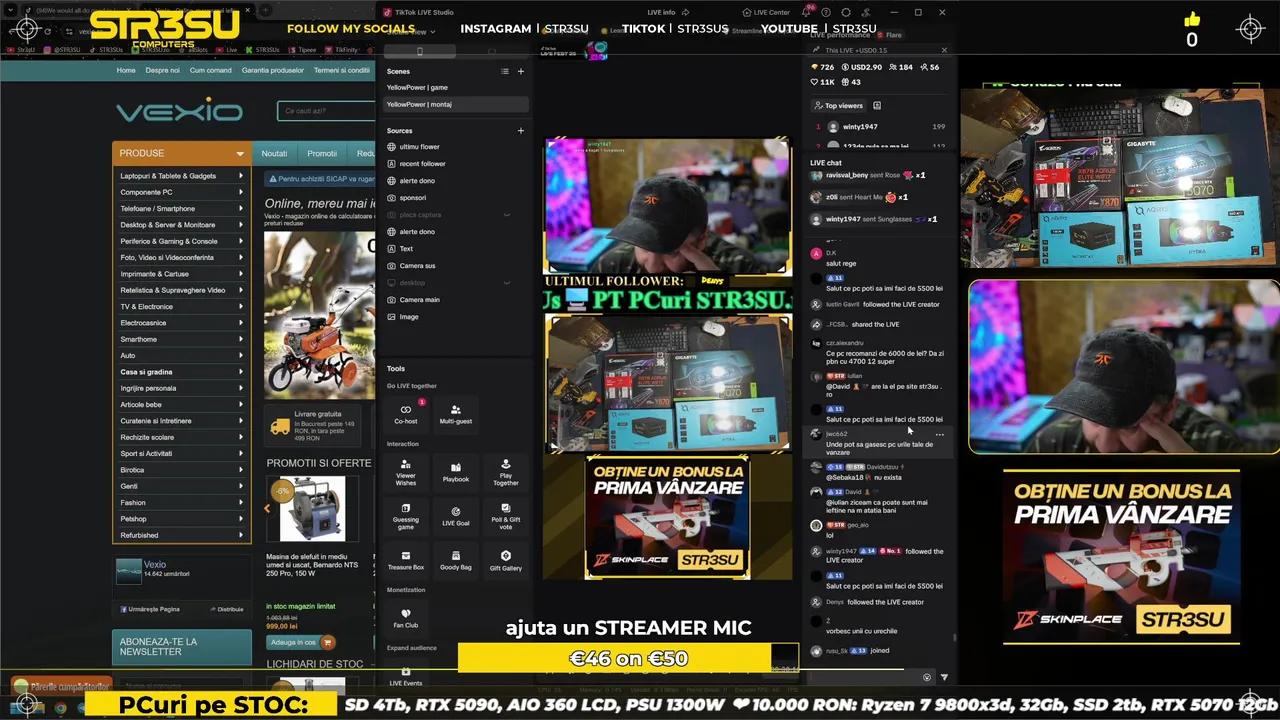Open the LIVE Center
The image size is (1280, 720).
[768, 12]
